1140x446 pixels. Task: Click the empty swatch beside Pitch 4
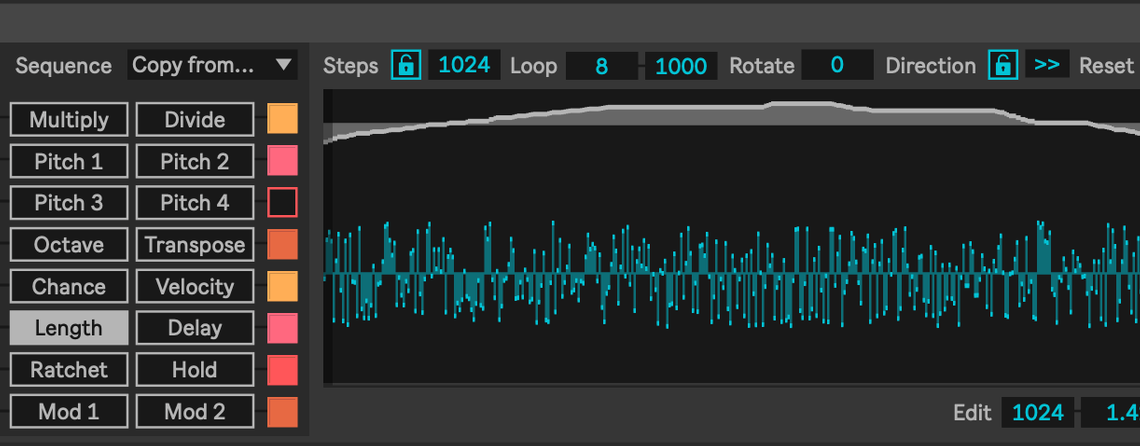point(282,203)
